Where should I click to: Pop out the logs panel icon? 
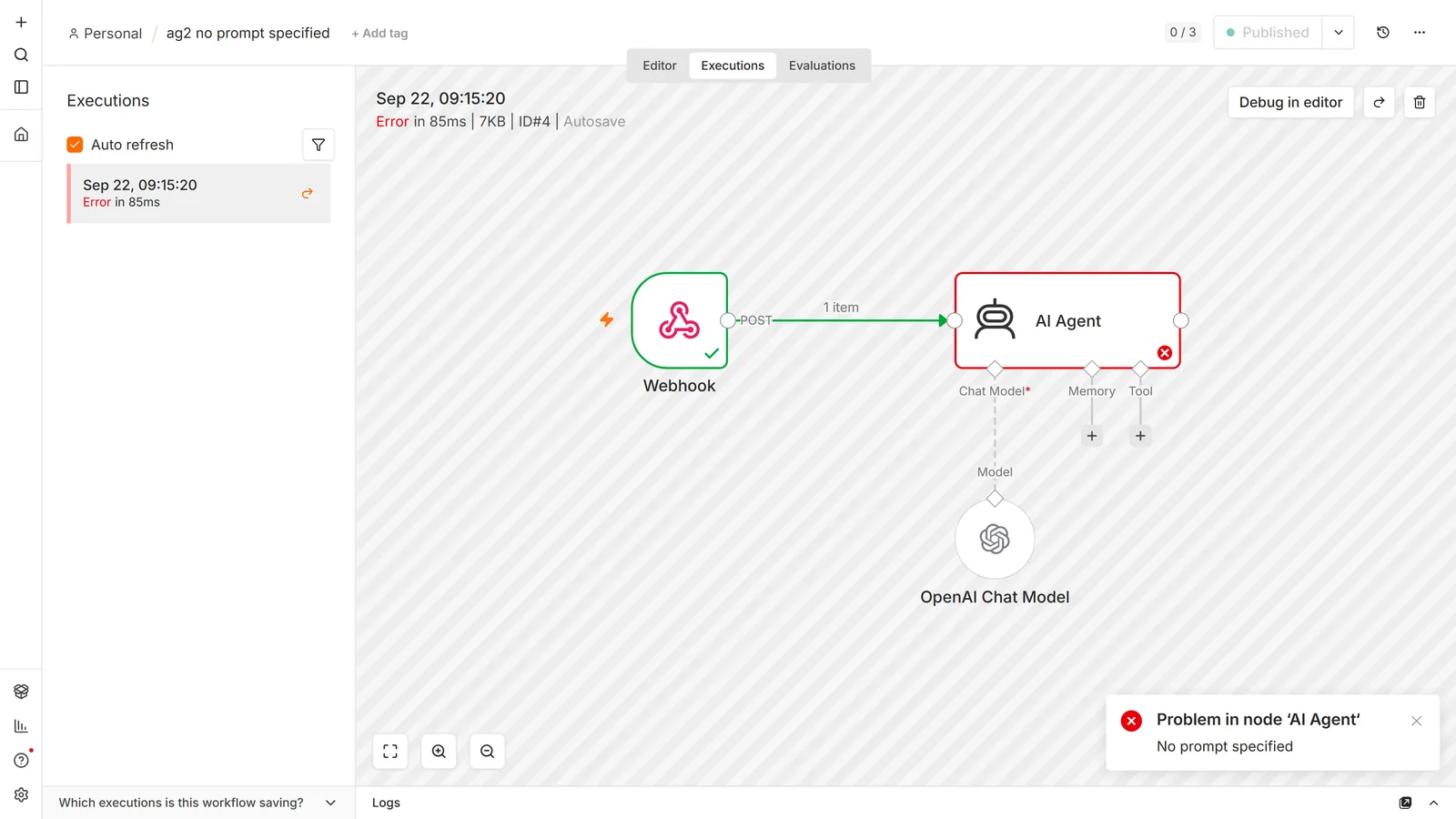coord(1406,803)
